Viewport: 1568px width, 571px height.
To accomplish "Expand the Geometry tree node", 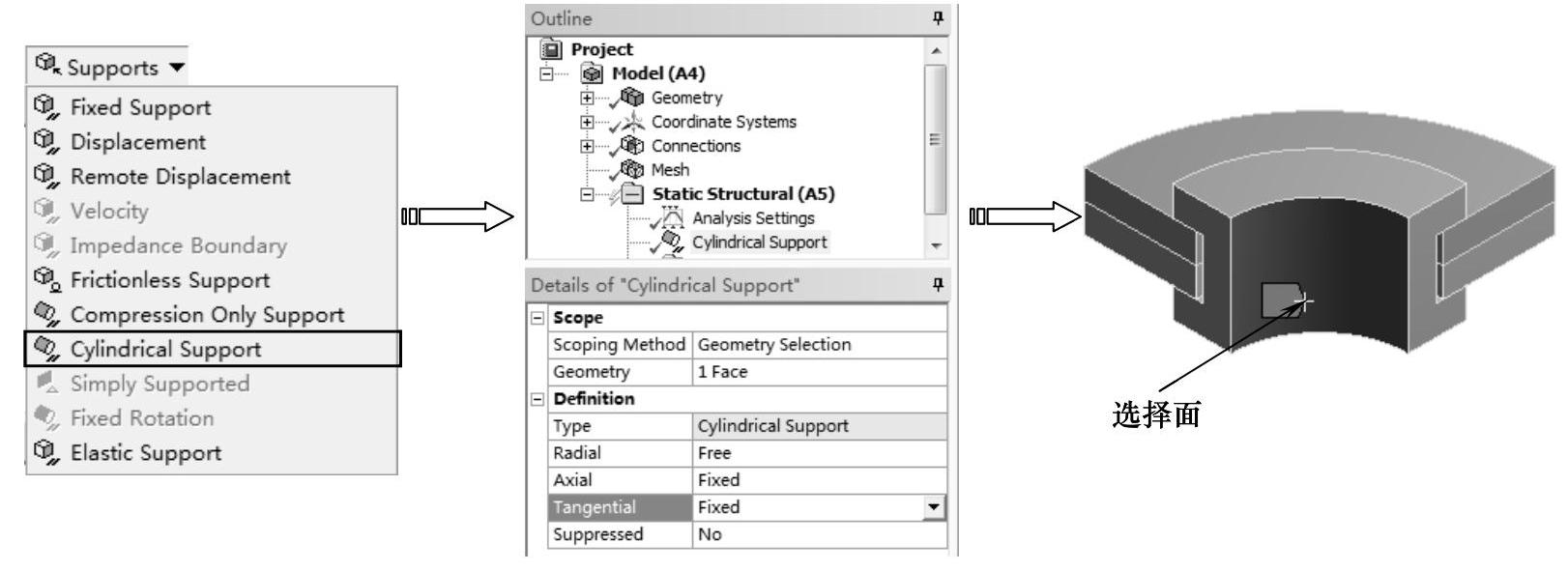I will [x=587, y=98].
